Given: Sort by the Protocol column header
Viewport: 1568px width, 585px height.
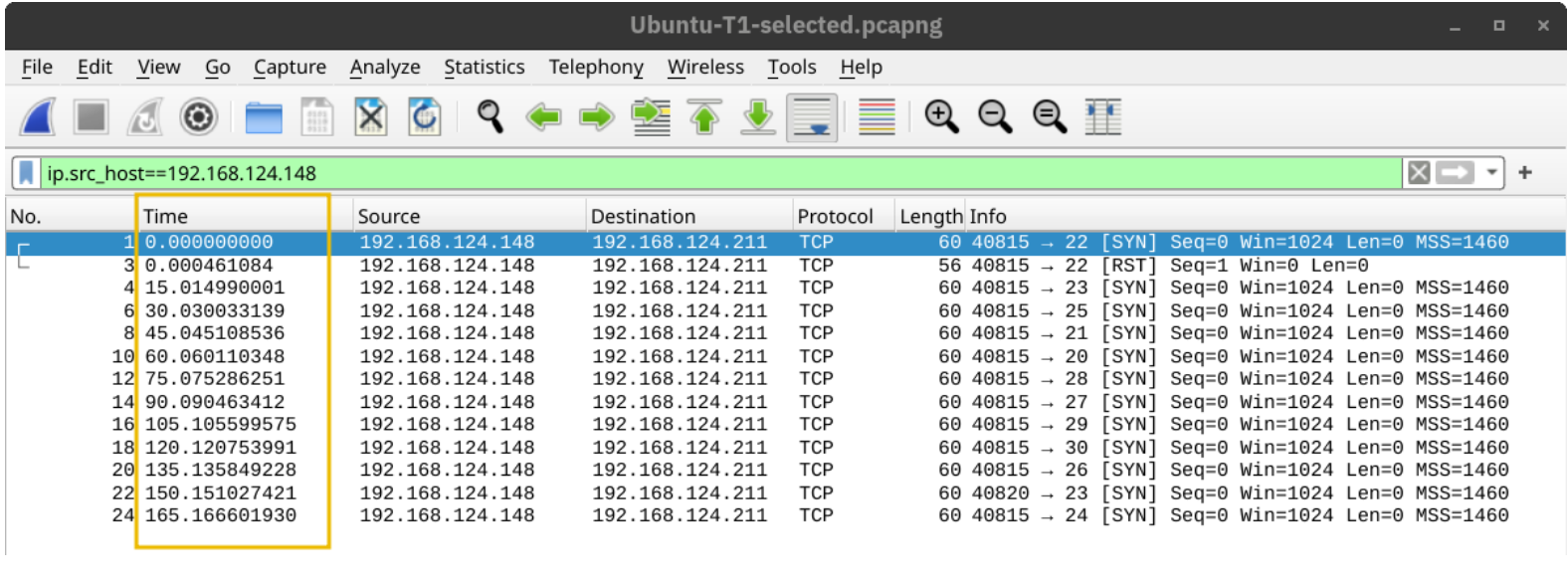Looking at the screenshot, I should point(844,216).
